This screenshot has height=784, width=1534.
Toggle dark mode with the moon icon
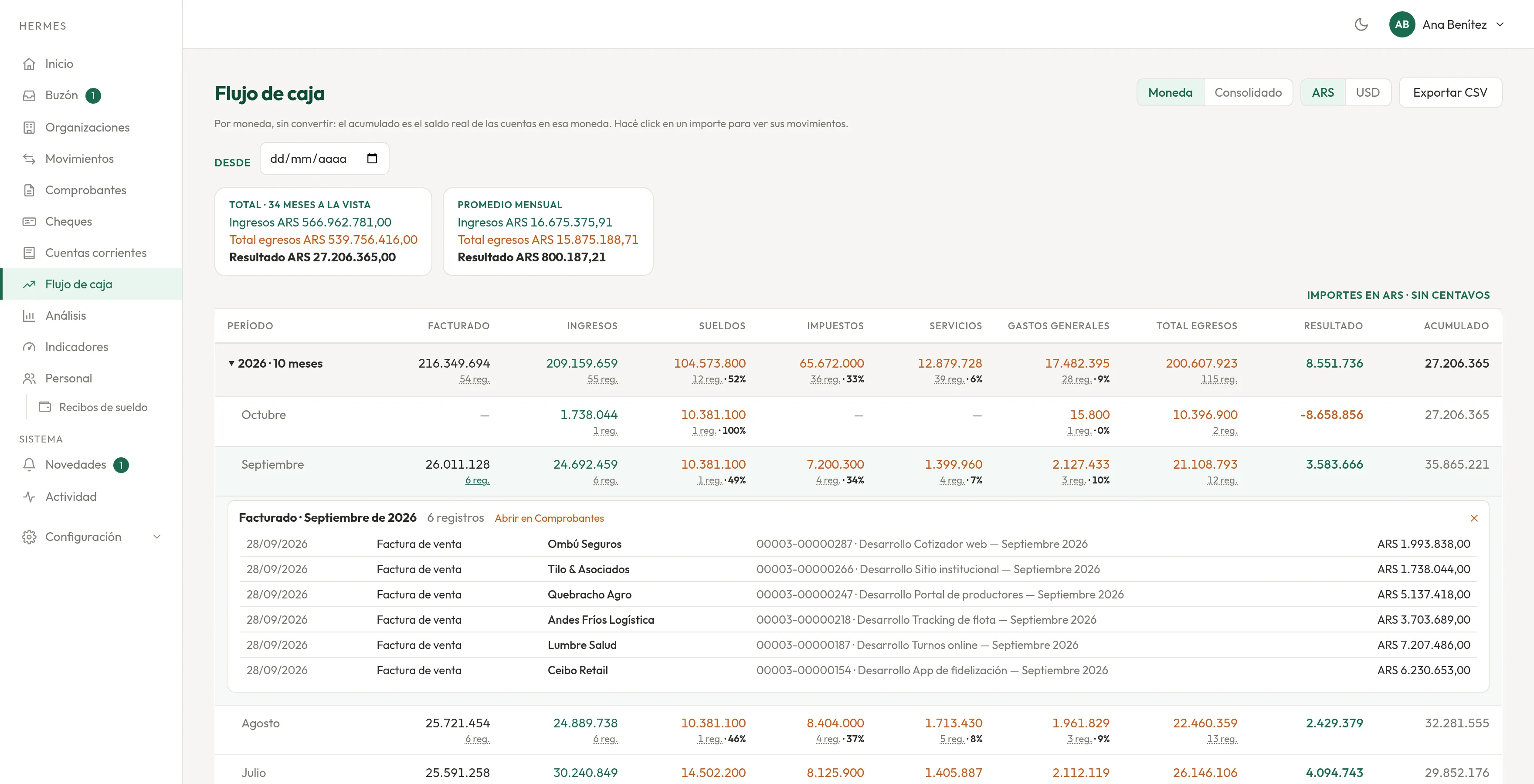(x=1361, y=24)
